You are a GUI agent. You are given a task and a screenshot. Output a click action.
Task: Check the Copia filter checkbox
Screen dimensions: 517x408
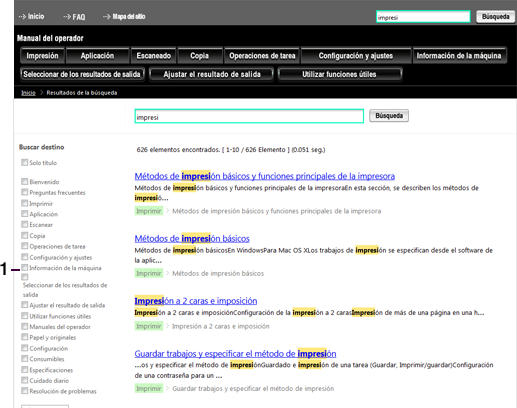click(24, 235)
